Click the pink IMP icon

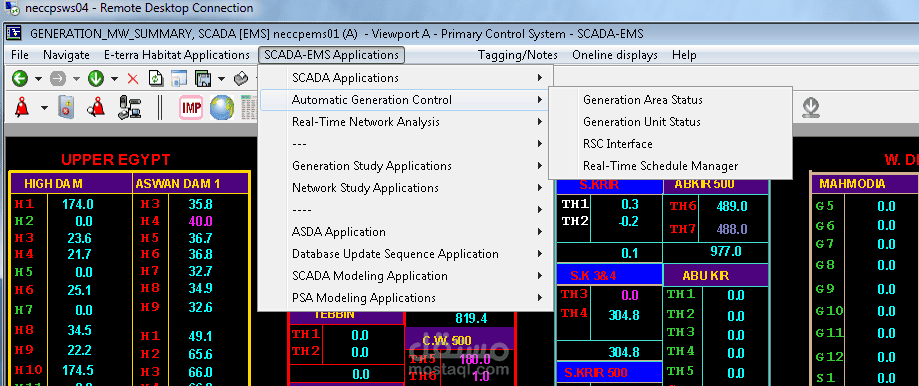coord(190,107)
